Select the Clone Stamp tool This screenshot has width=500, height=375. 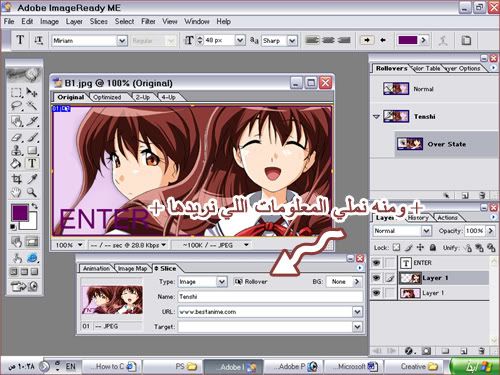point(16,151)
